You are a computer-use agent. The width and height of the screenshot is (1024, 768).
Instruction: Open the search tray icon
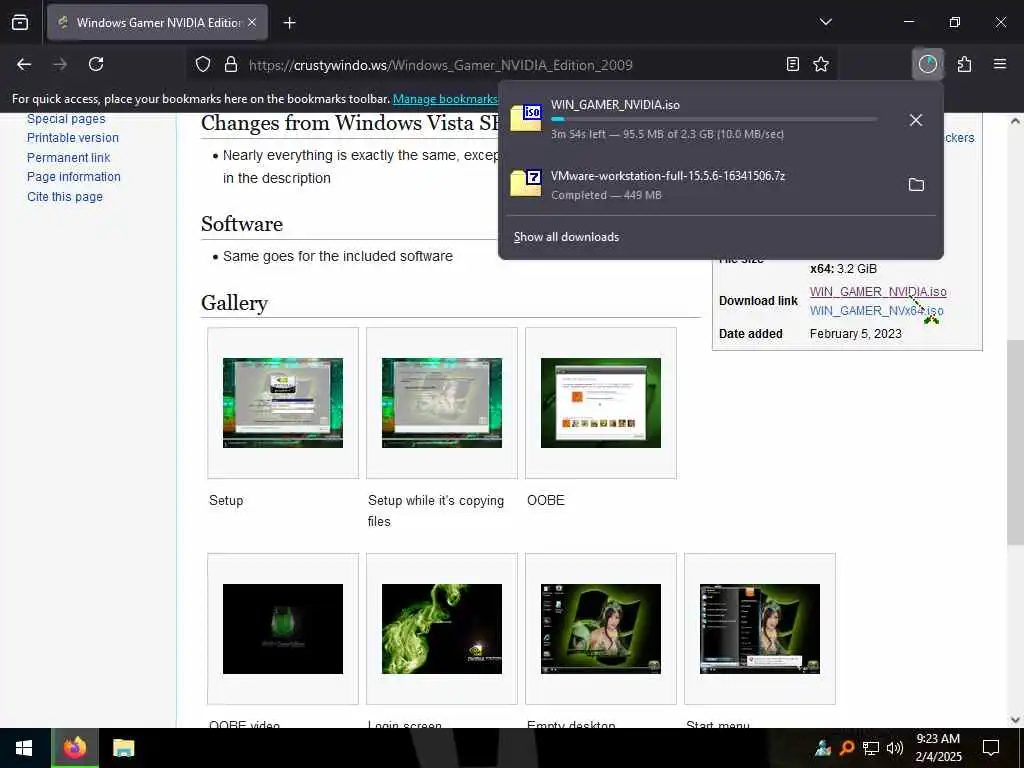pyautogui.click(x=847, y=748)
